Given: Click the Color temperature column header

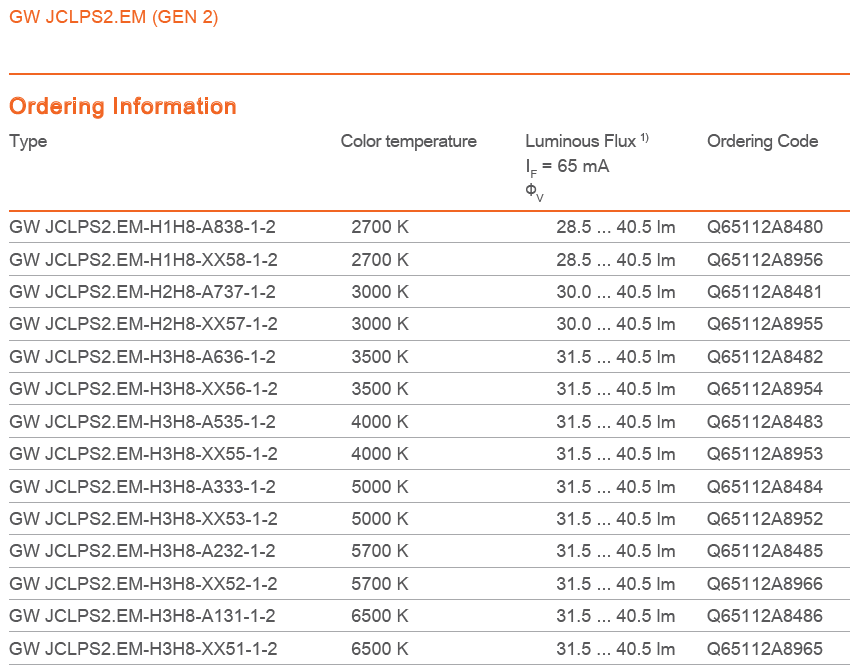Looking at the screenshot, I should (409, 141).
